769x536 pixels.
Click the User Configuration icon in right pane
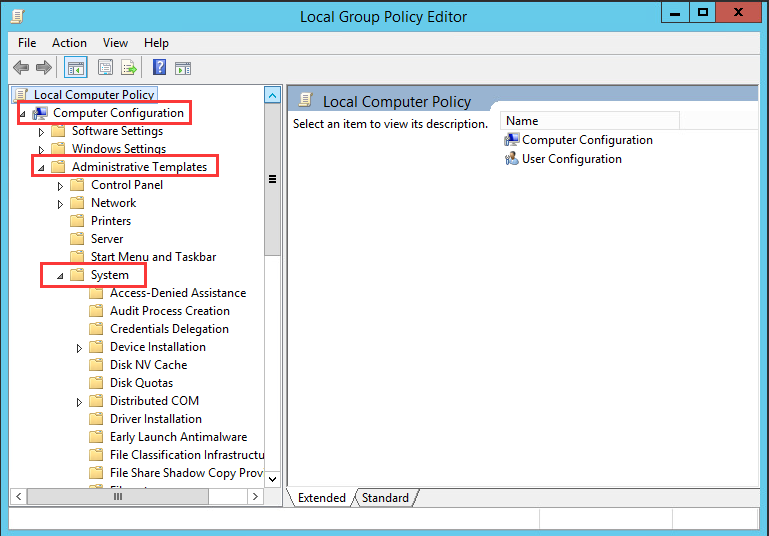coord(511,158)
